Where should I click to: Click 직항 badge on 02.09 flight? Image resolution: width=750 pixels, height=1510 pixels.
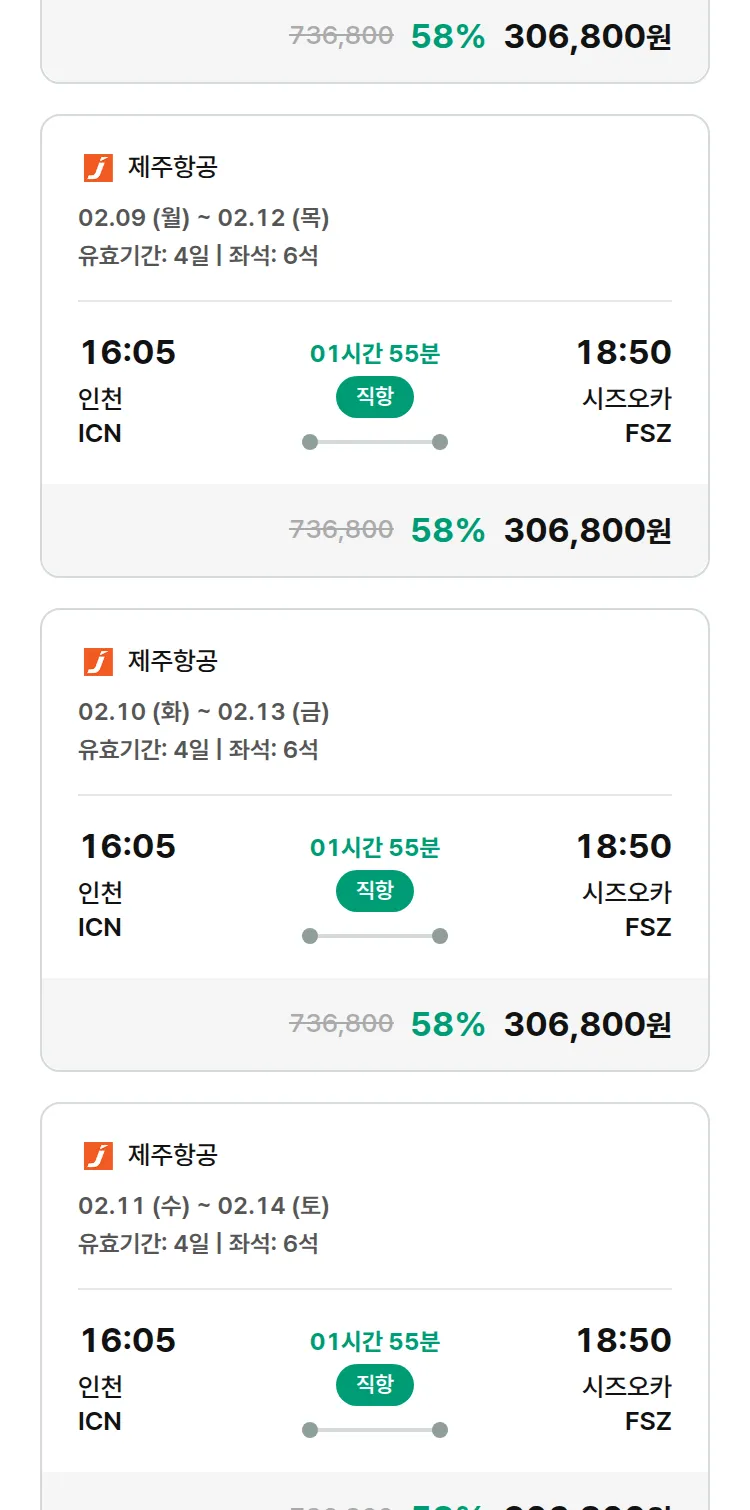(x=375, y=397)
